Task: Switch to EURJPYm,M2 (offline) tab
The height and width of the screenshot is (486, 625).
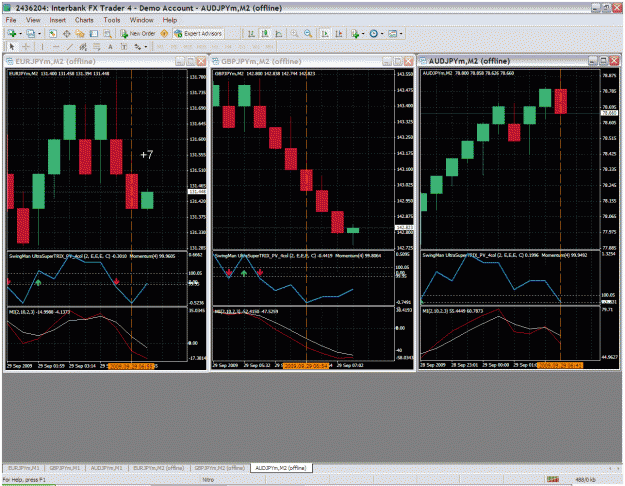Action: click(159, 468)
